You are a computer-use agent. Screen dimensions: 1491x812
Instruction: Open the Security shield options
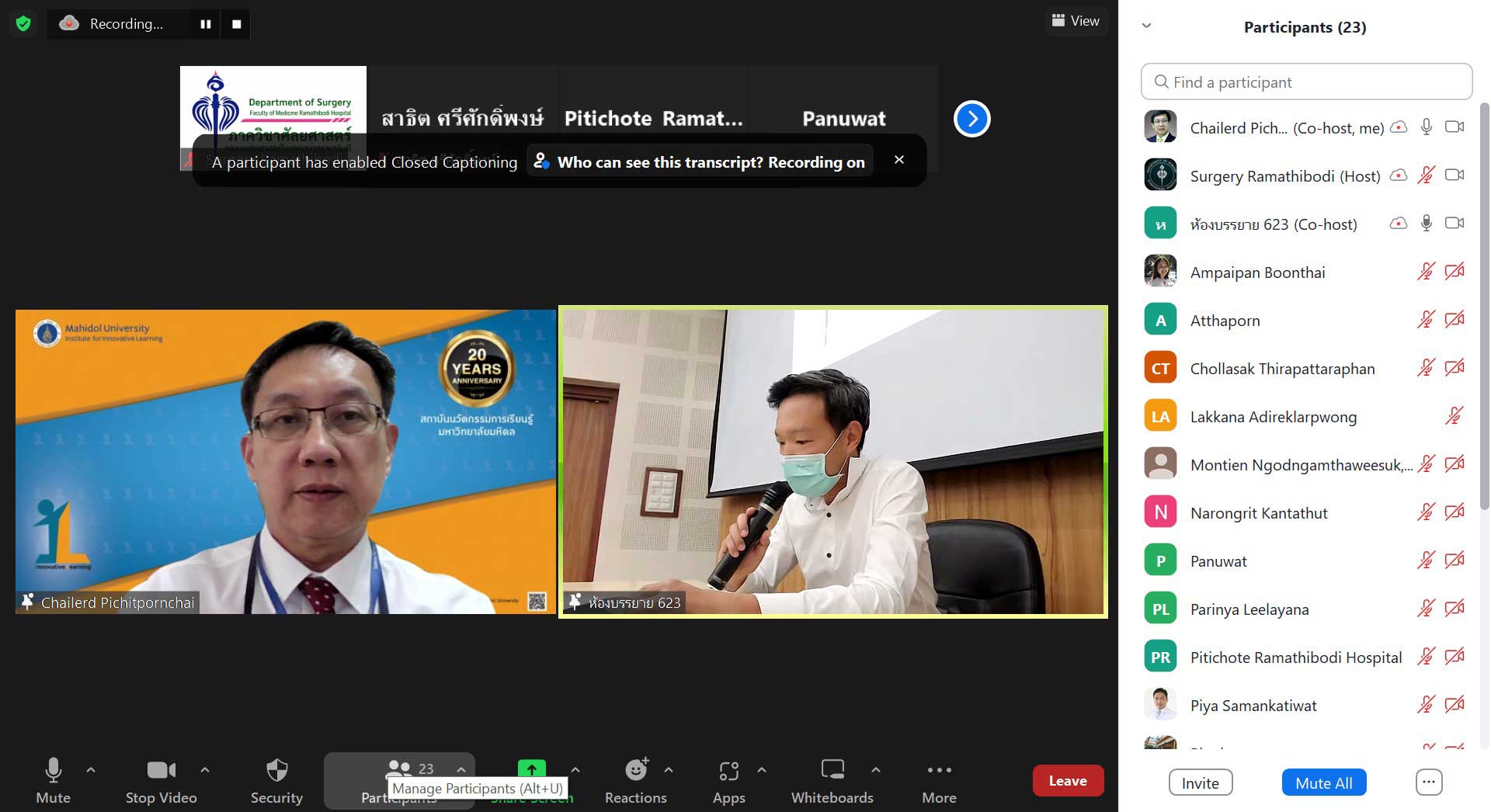coord(276,780)
